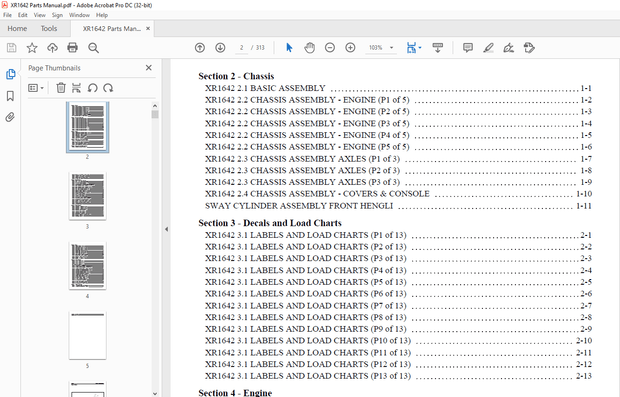Screen dimensions: 620x397
Task: Open fit page options arrow
Action: tap(420, 48)
